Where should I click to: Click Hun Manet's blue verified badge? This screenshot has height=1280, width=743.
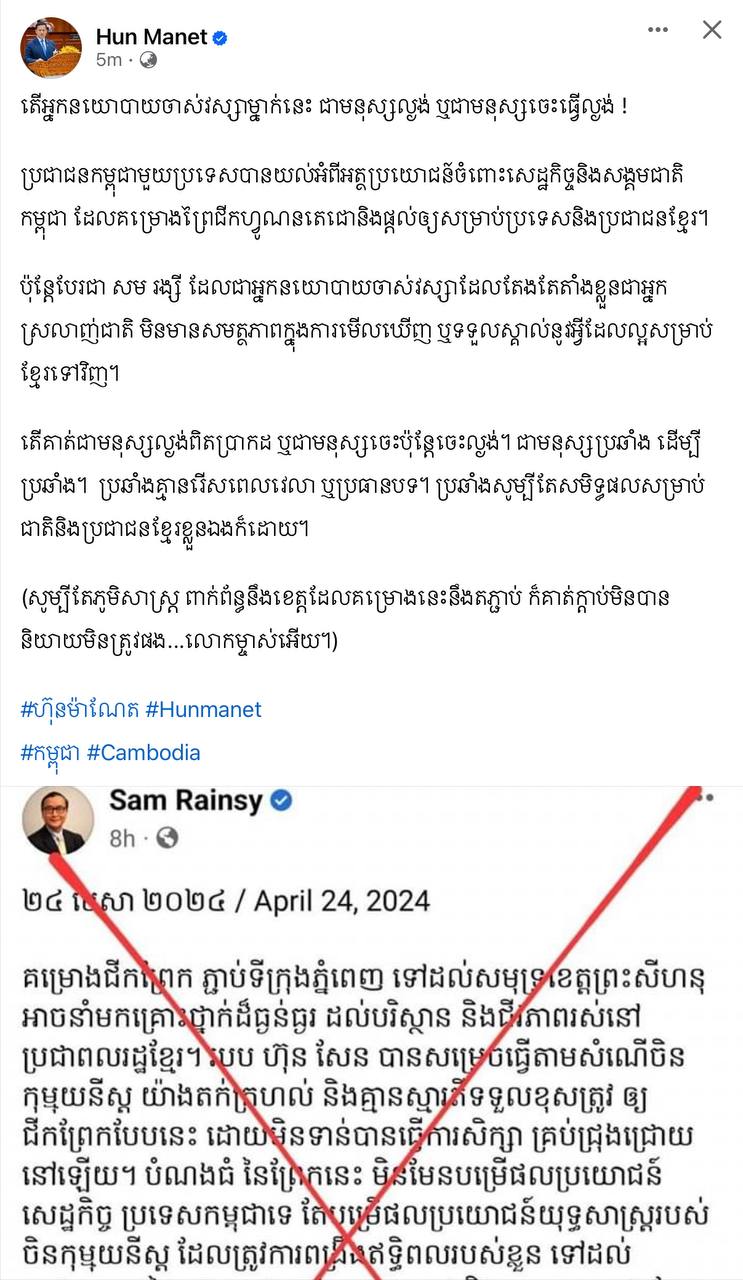pyautogui.click(x=220, y=38)
